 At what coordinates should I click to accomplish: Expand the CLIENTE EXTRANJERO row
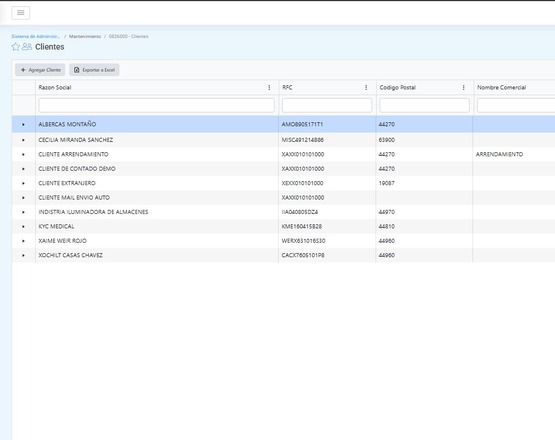click(23, 183)
